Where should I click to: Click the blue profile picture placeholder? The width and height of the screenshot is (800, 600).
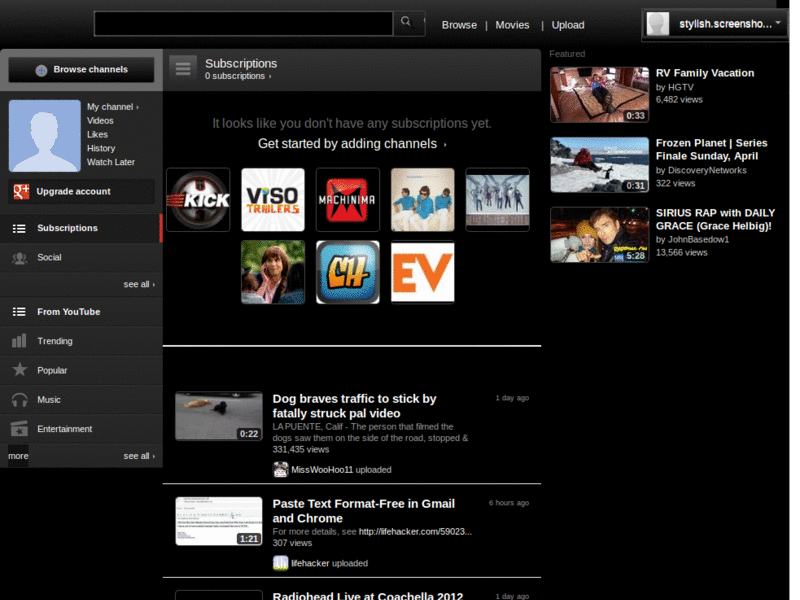pyautogui.click(x=45, y=136)
